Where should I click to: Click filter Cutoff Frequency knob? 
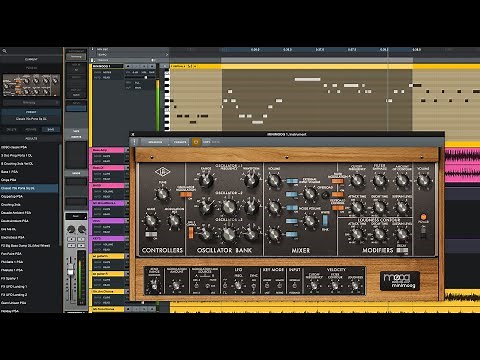point(357,180)
